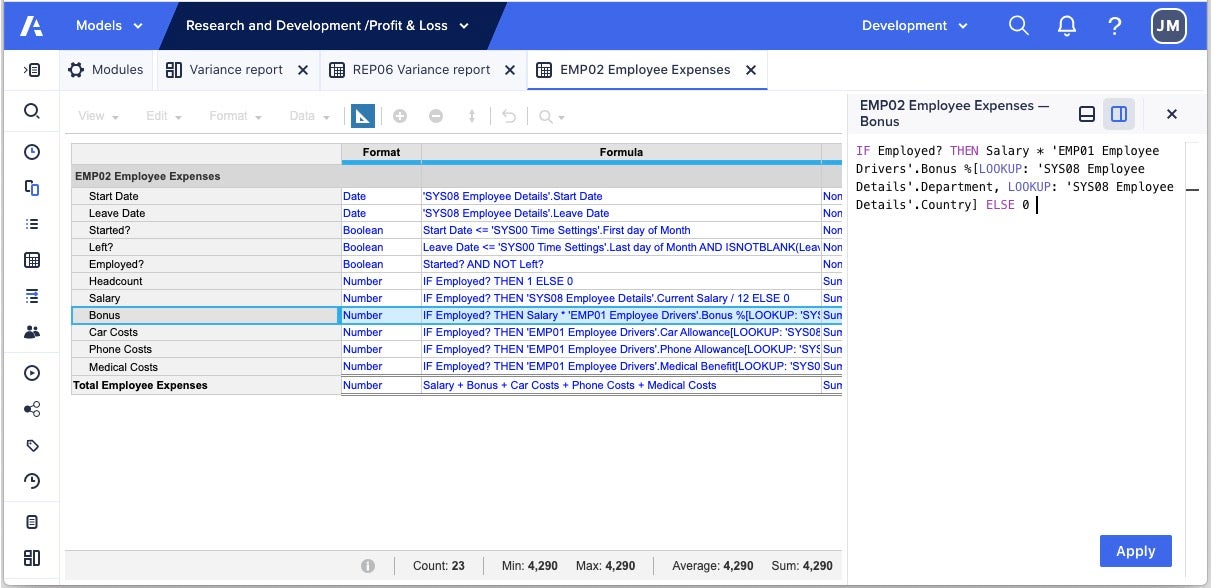1231x588 pixels.
Task: Click the plus insert icon in toolbar
Action: click(x=400, y=116)
